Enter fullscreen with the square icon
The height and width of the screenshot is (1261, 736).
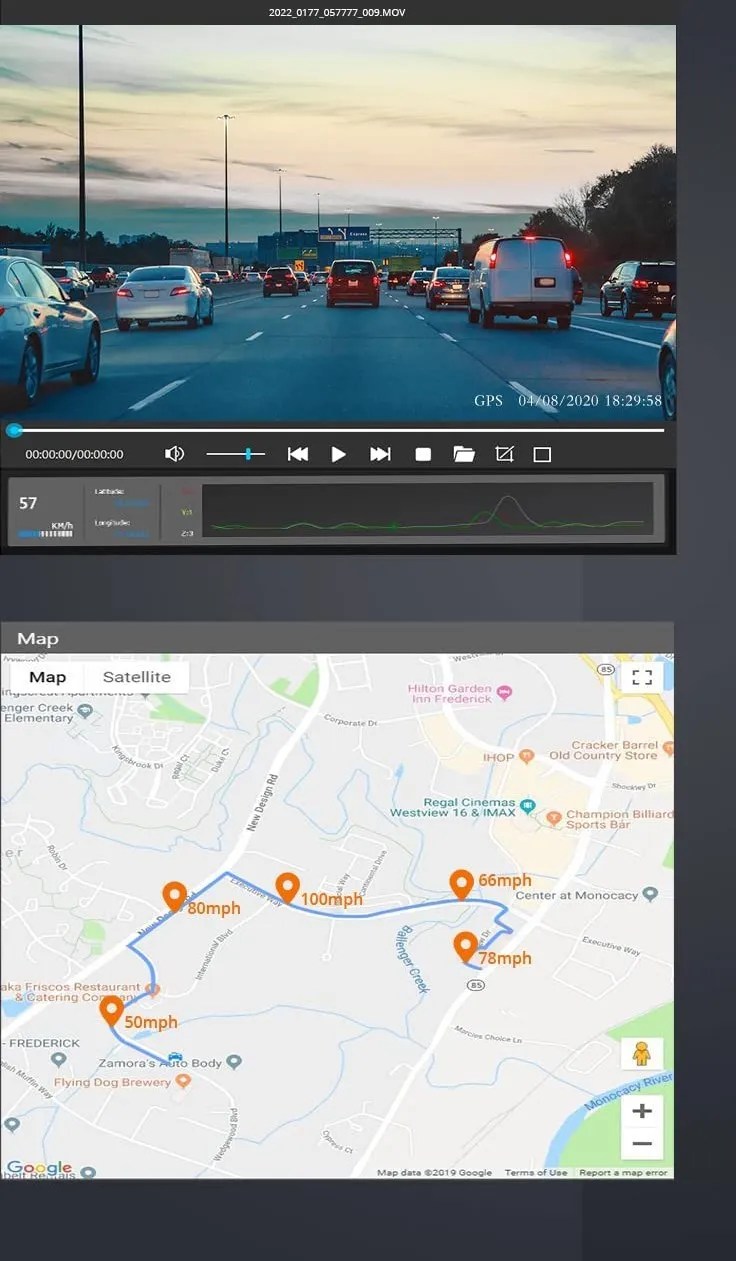tap(542, 455)
